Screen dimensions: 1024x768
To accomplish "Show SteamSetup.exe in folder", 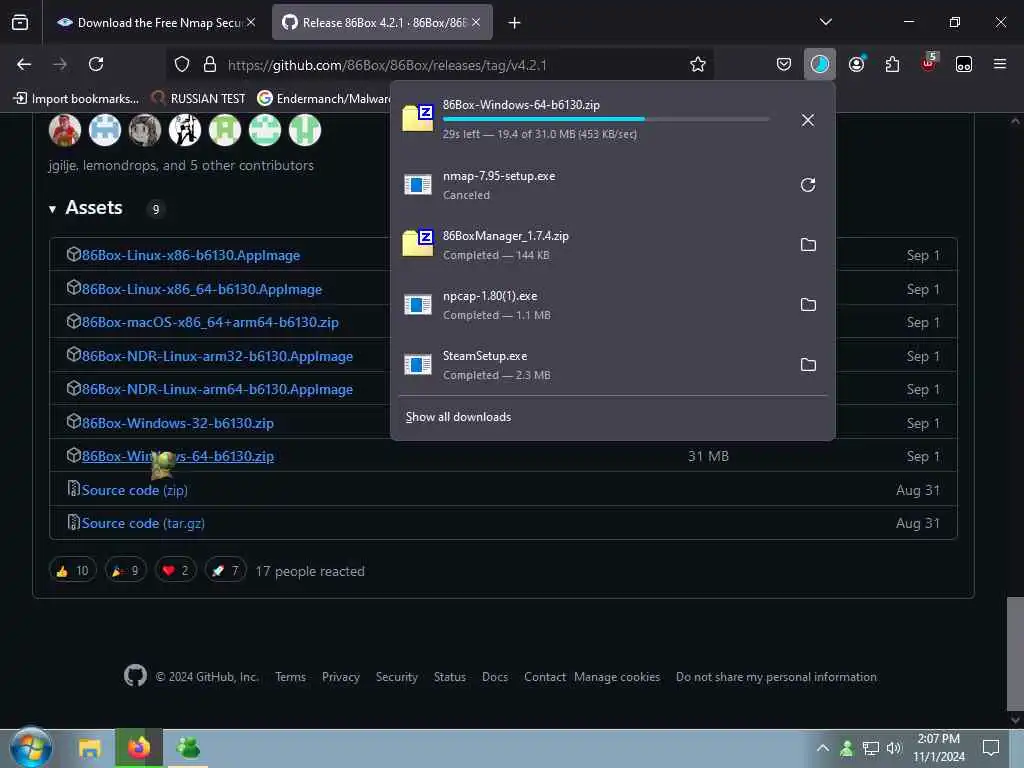I will click(x=808, y=365).
